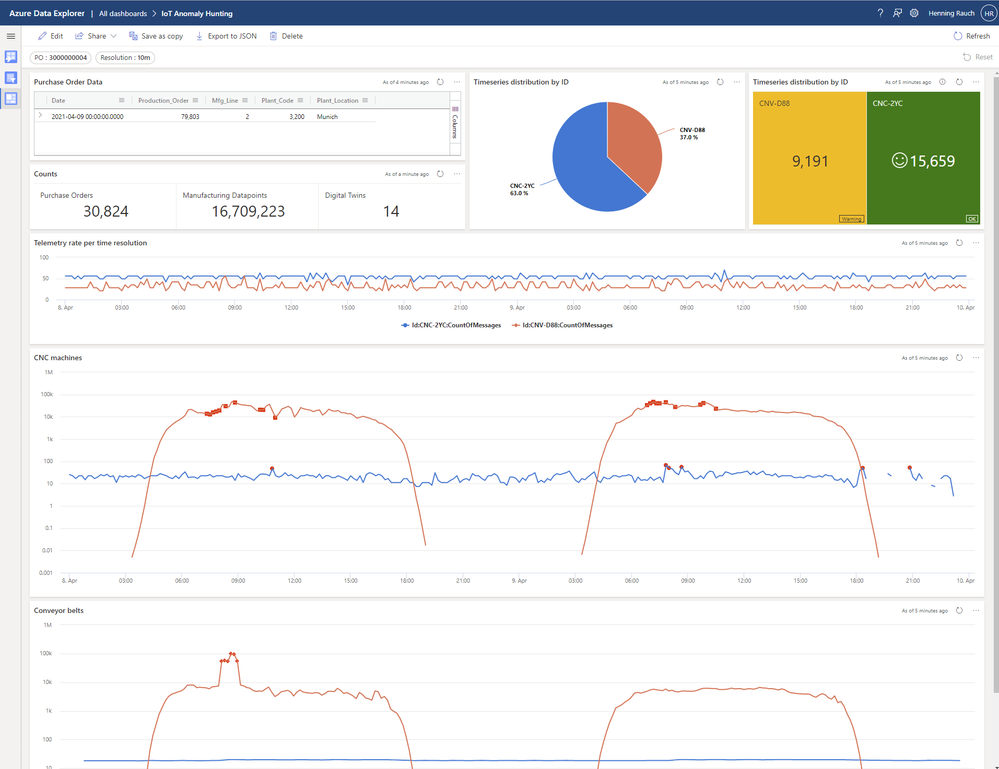Image resolution: width=999 pixels, height=769 pixels.
Task: Click the Digital Twins value 14
Action: [x=391, y=212]
